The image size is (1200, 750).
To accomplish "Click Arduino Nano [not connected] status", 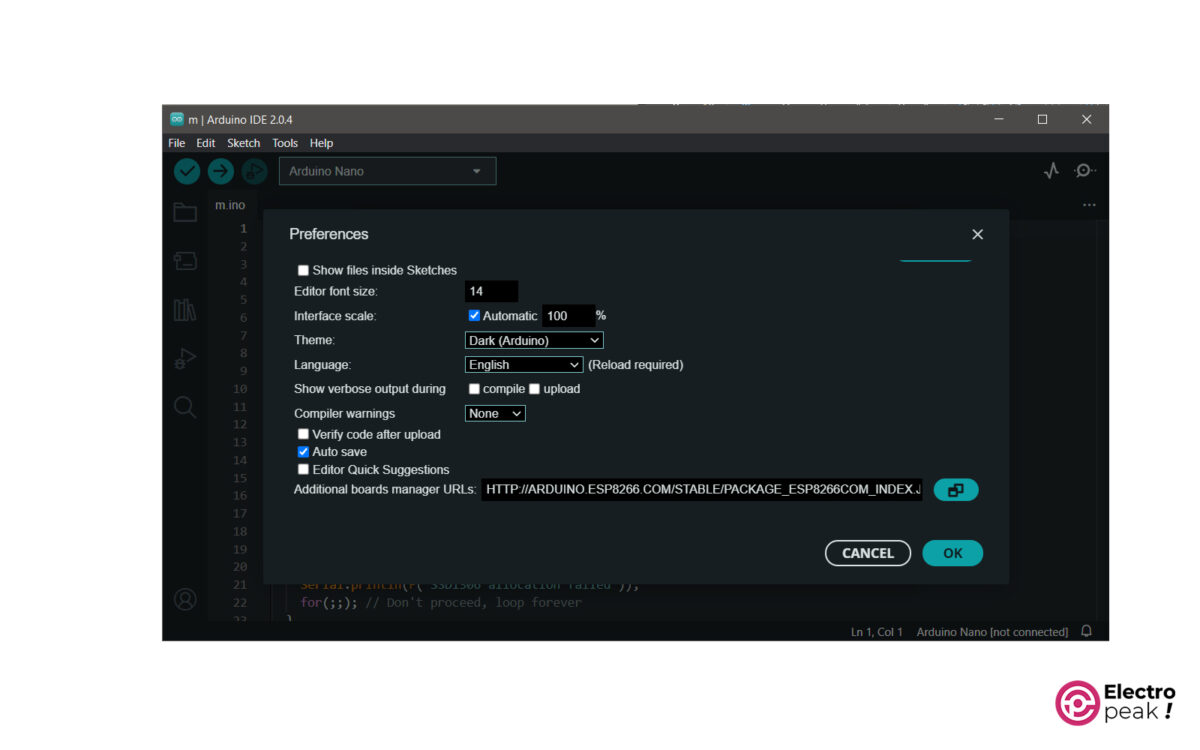I will tap(992, 632).
